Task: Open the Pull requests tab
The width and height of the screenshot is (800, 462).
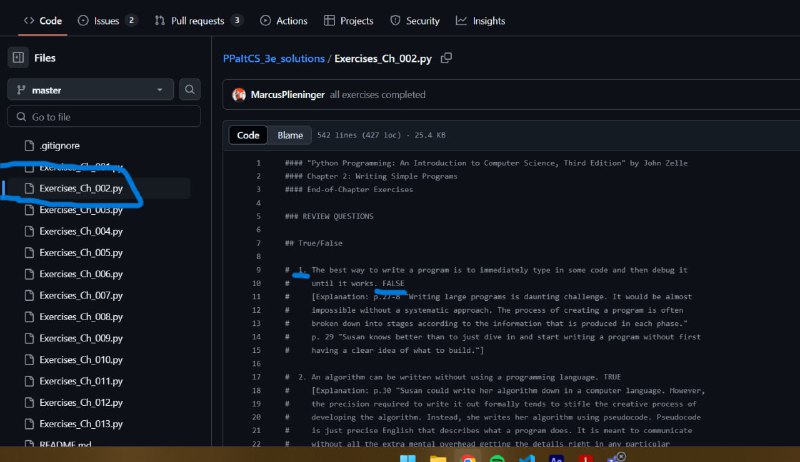Action: [x=198, y=21]
